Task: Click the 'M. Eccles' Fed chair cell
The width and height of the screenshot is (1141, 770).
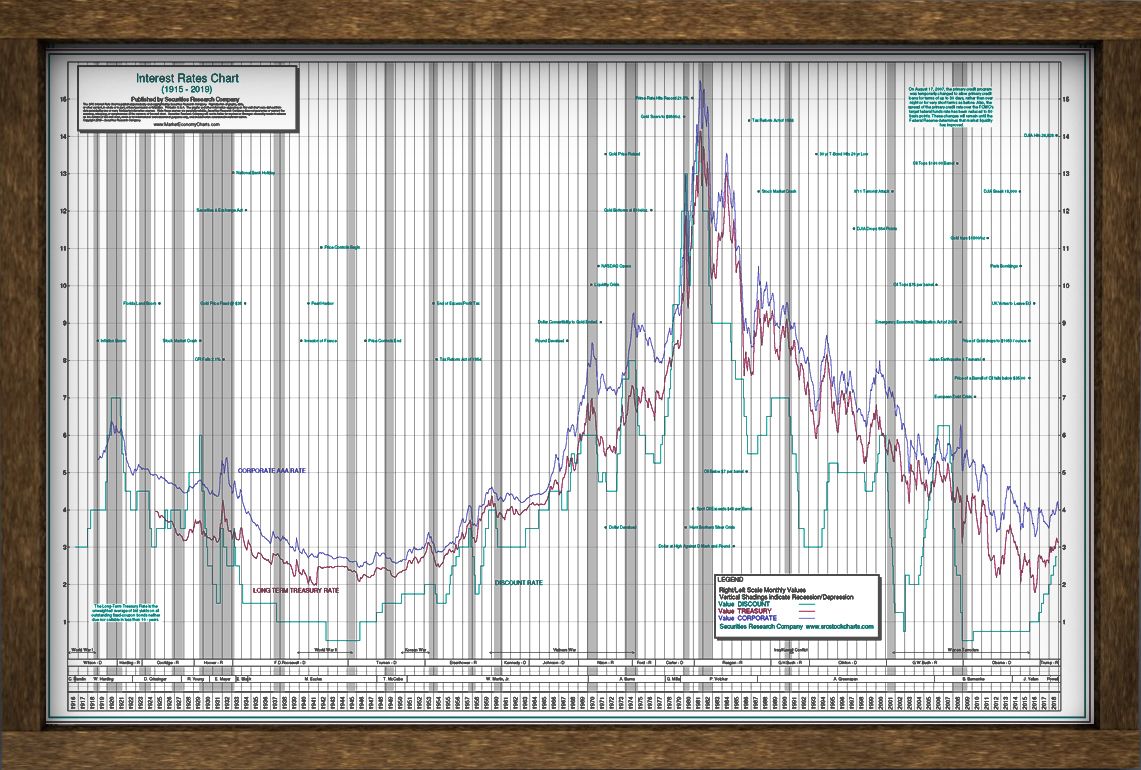Action: (x=314, y=679)
